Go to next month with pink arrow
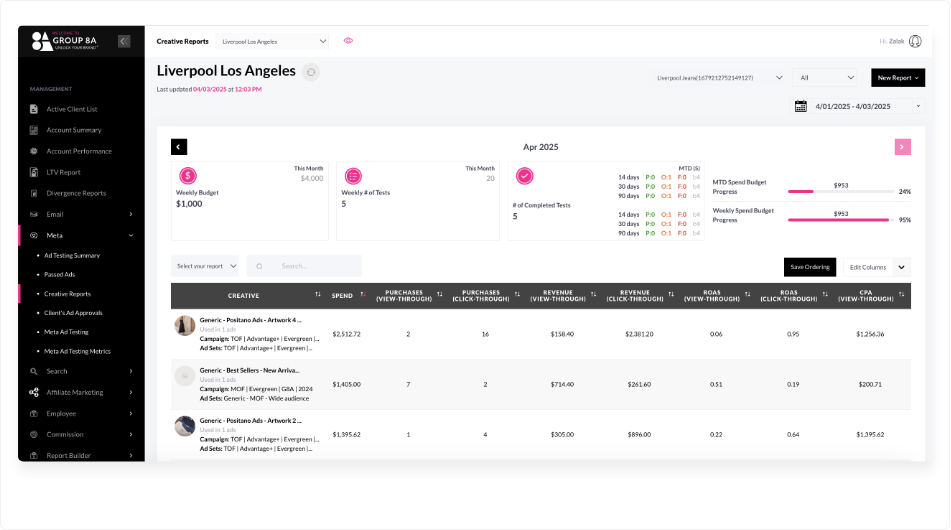Image resolution: width=951 pixels, height=530 pixels. pyautogui.click(x=902, y=147)
